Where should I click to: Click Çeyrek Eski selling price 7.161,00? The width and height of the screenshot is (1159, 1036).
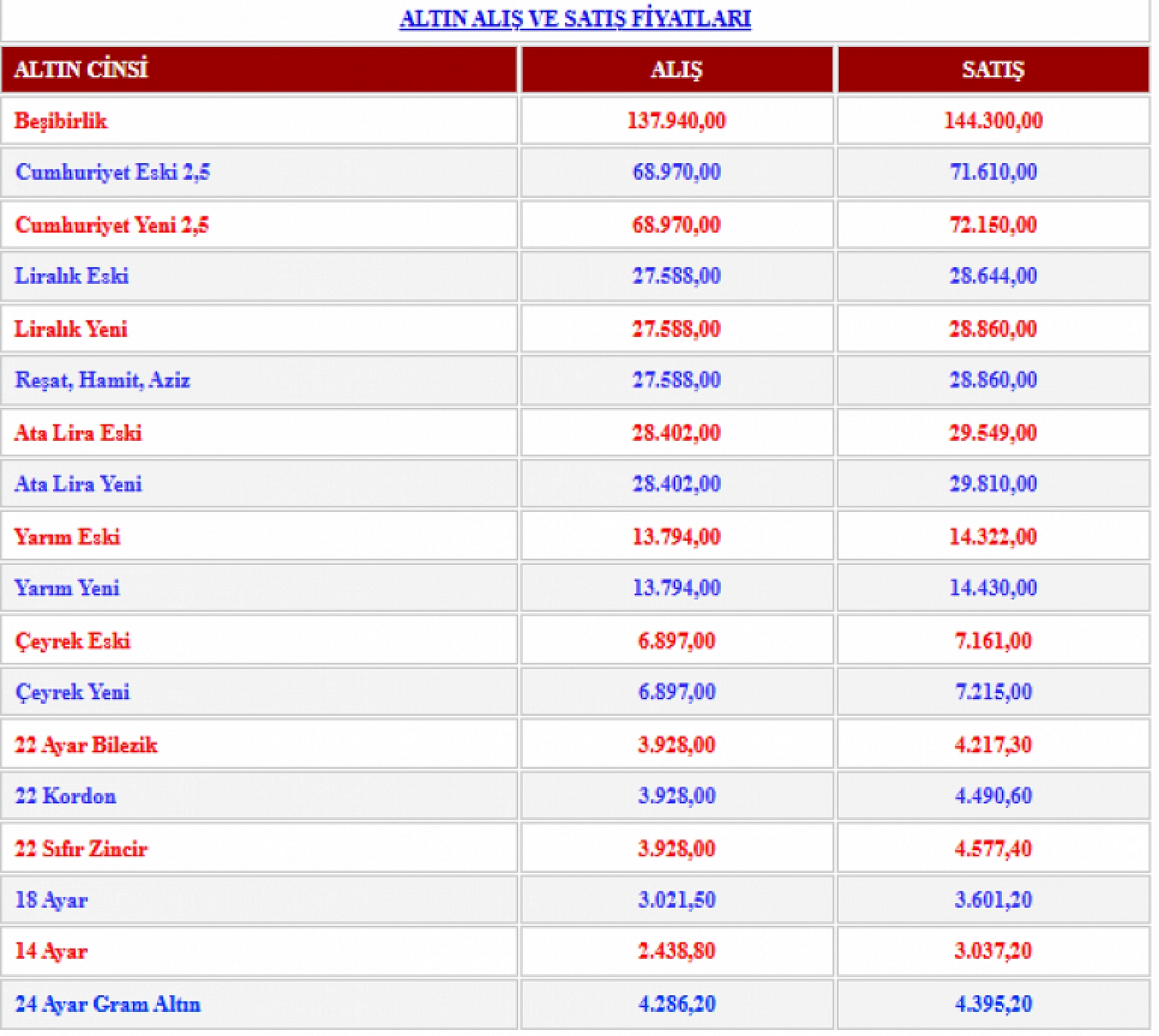tap(992, 641)
